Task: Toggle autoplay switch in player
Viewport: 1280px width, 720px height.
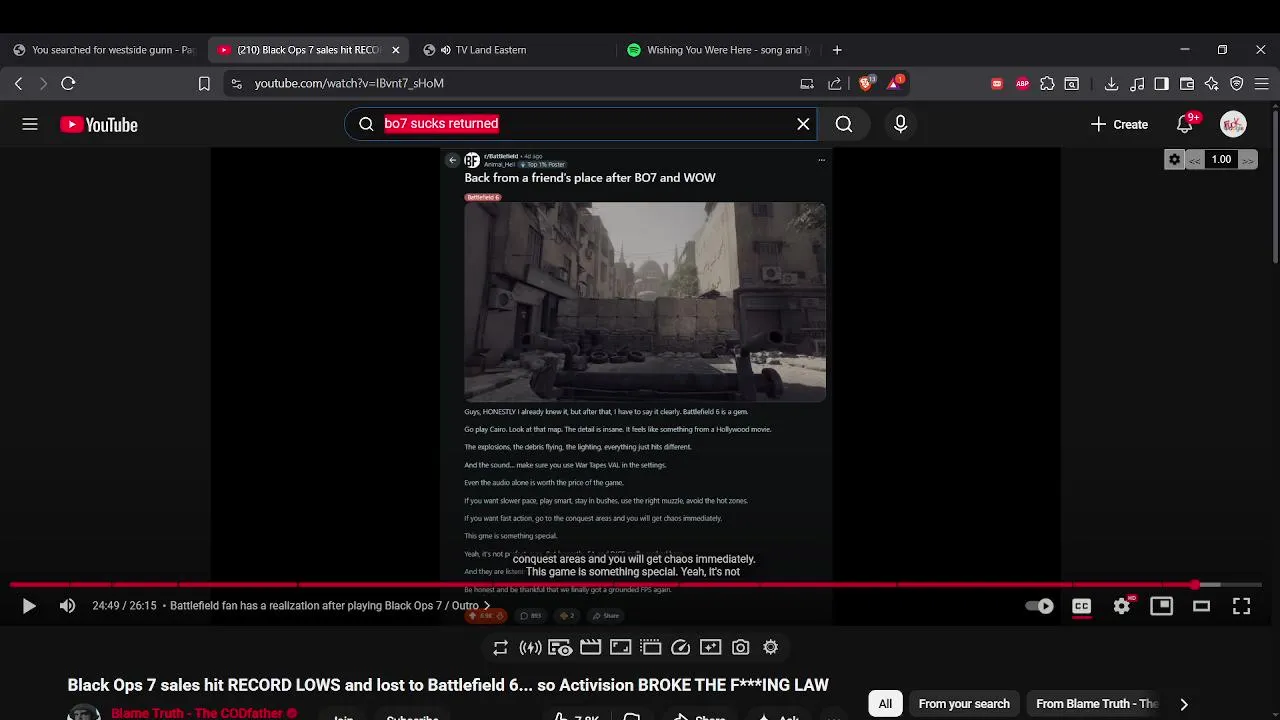Action: point(1040,606)
